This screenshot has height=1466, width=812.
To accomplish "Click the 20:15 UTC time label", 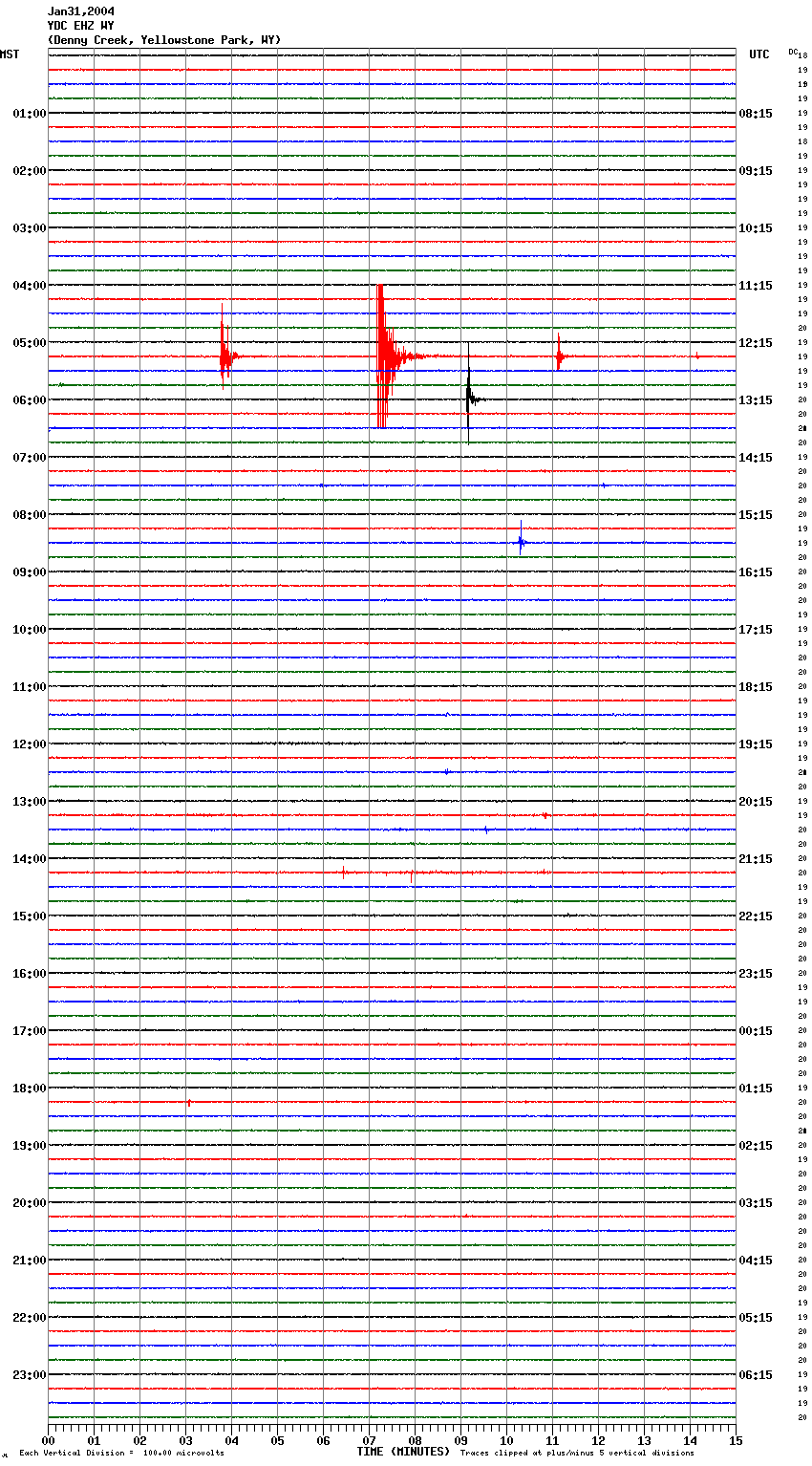I will [756, 802].
